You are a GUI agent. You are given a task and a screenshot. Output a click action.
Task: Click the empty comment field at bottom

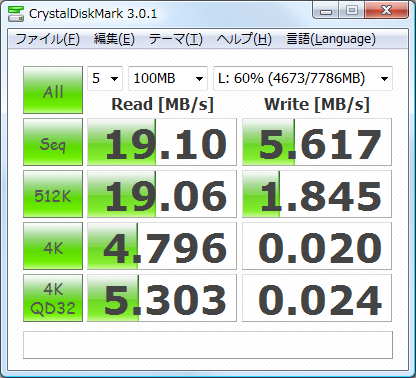208,345
